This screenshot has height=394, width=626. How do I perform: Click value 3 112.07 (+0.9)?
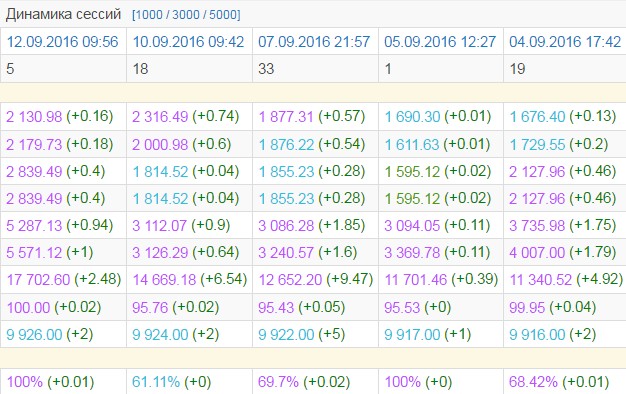point(181,226)
